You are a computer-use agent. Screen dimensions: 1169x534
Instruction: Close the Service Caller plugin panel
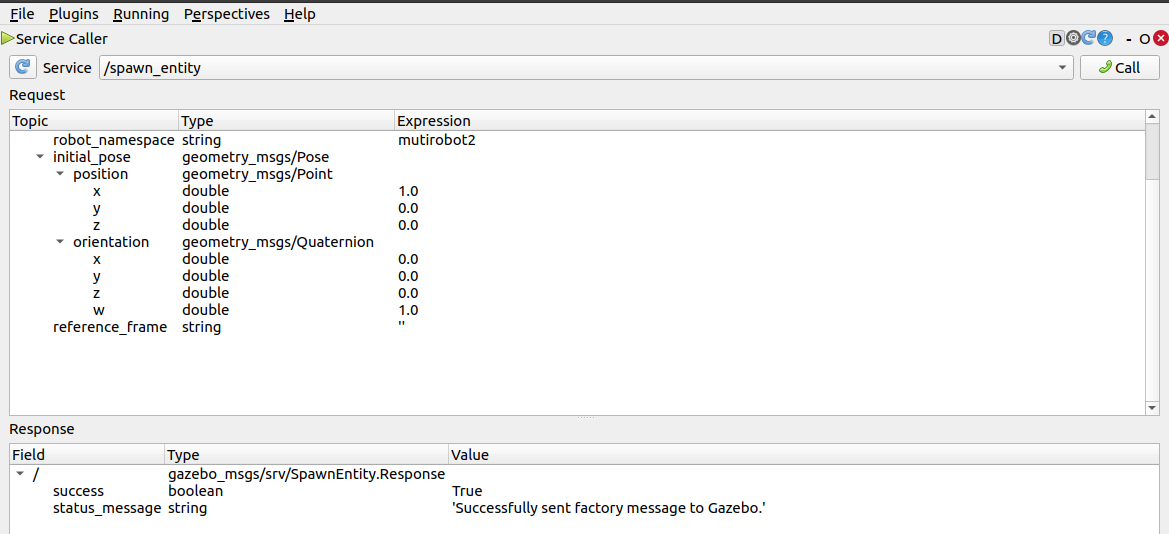[1160, 39]
